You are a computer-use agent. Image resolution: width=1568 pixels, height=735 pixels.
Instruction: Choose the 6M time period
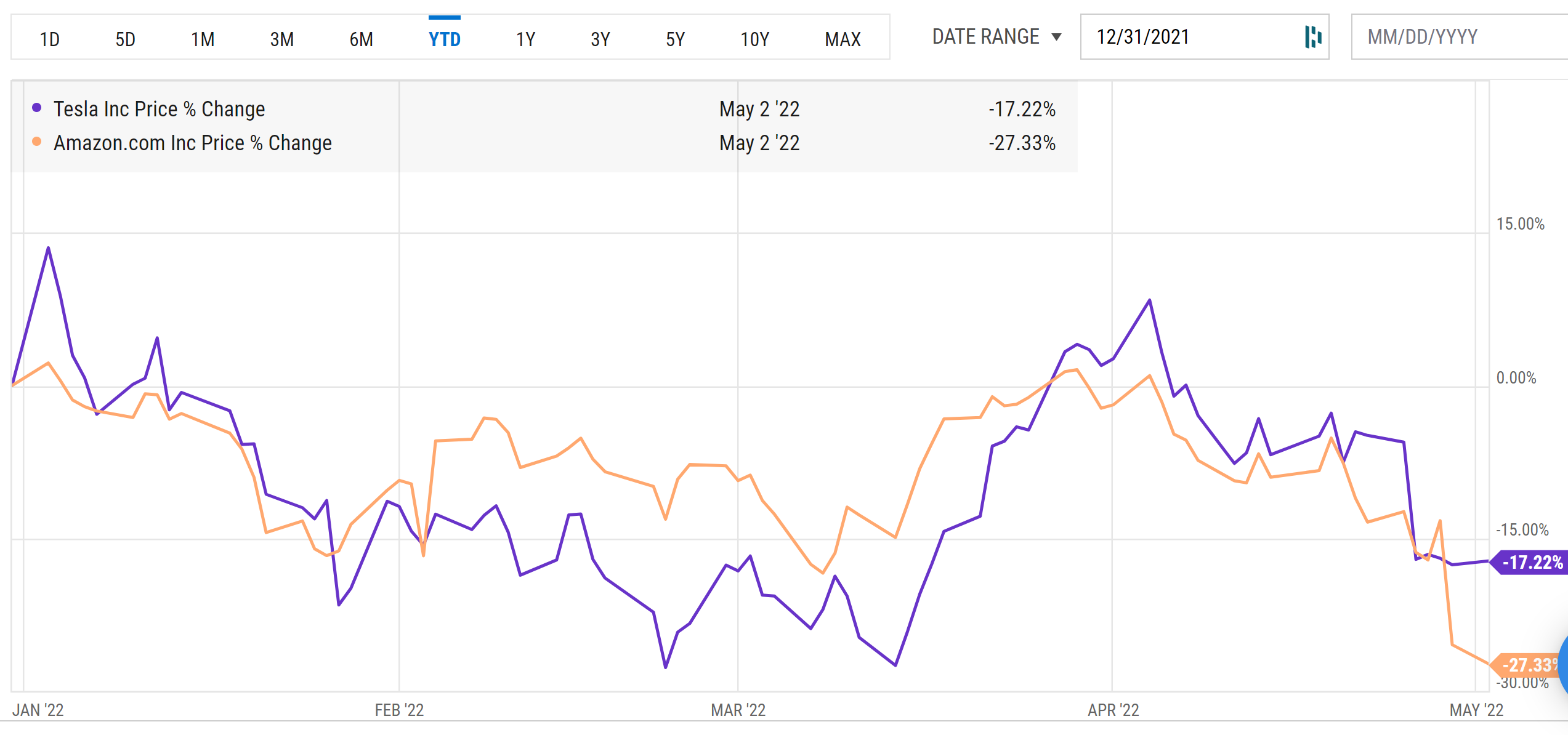[x=361, y=39]
